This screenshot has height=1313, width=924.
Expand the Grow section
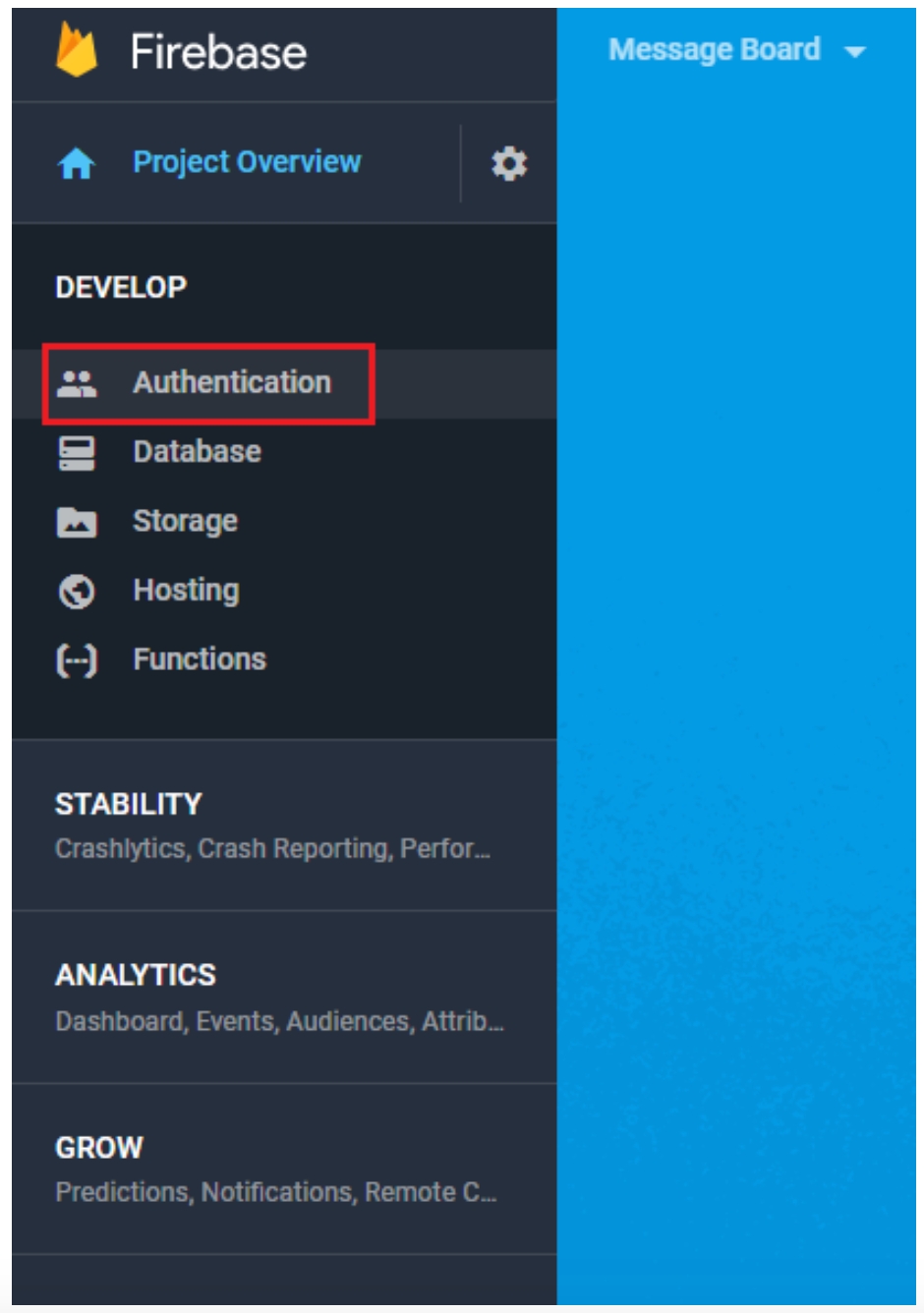tap(99, 1148)
